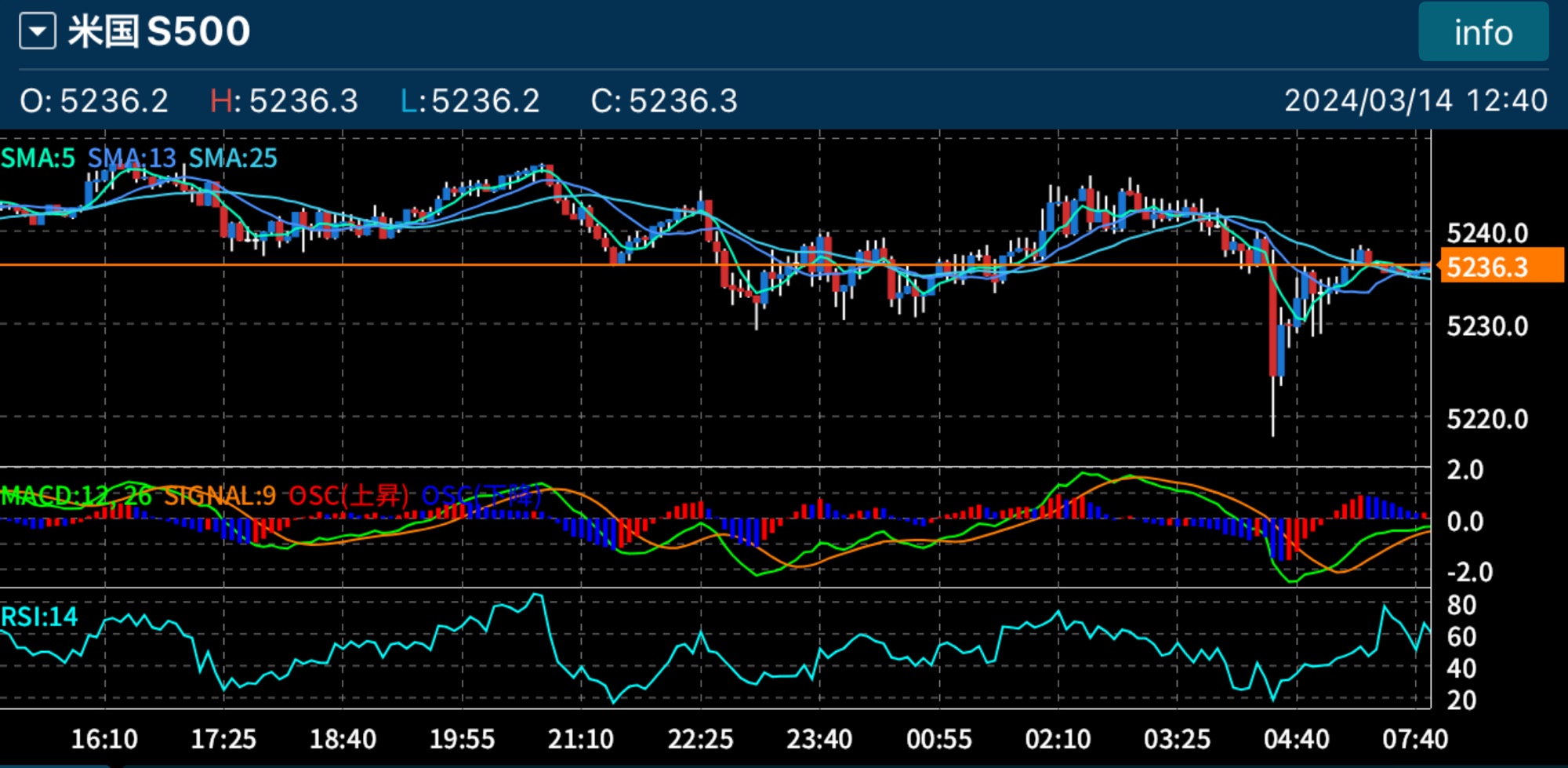The width and height of the screenshot is (1568, 768).
Task: Select the SIGNAL:9 legend label
Action: 220,496
